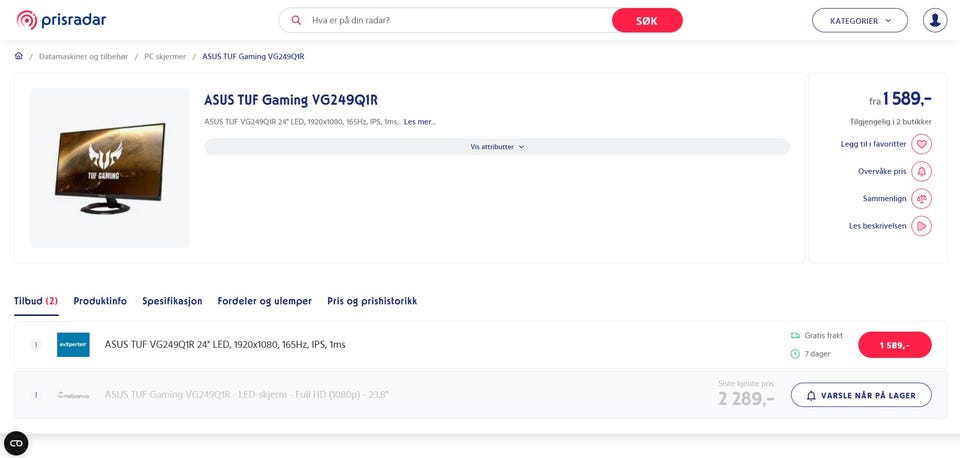Go to Datamaskiner og tilbehør breadcrumb
Image resolution: width=960 pixels, height=458 pixels.
[83, 56]
